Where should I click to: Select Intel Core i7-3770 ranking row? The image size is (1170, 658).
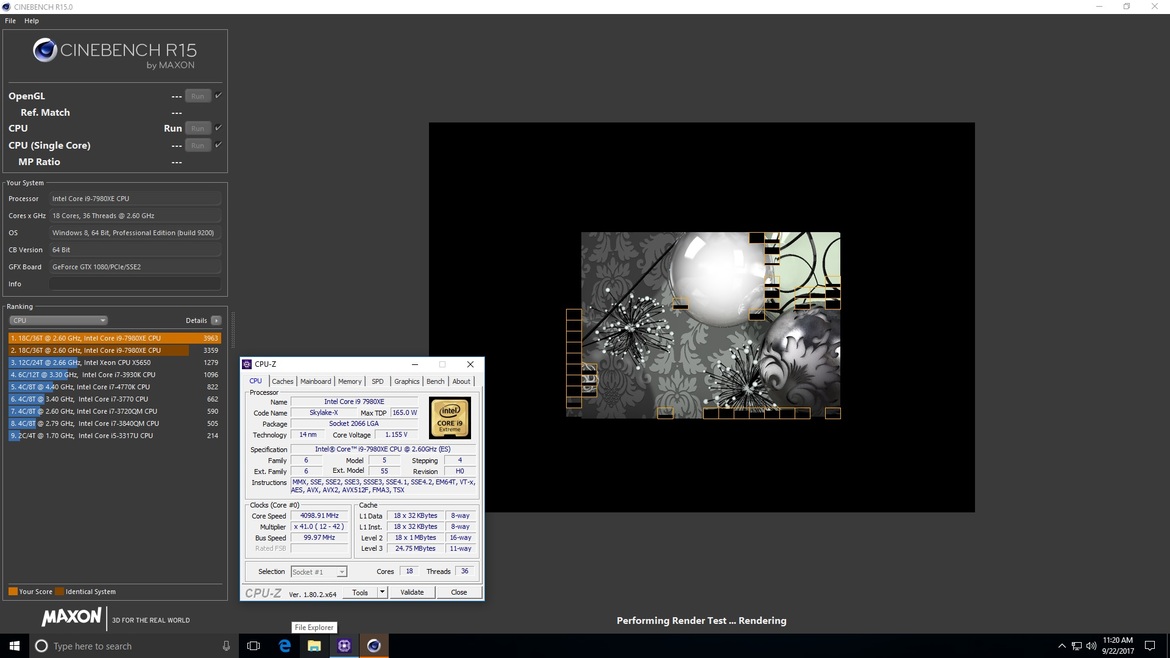click(x=115, y=399)
